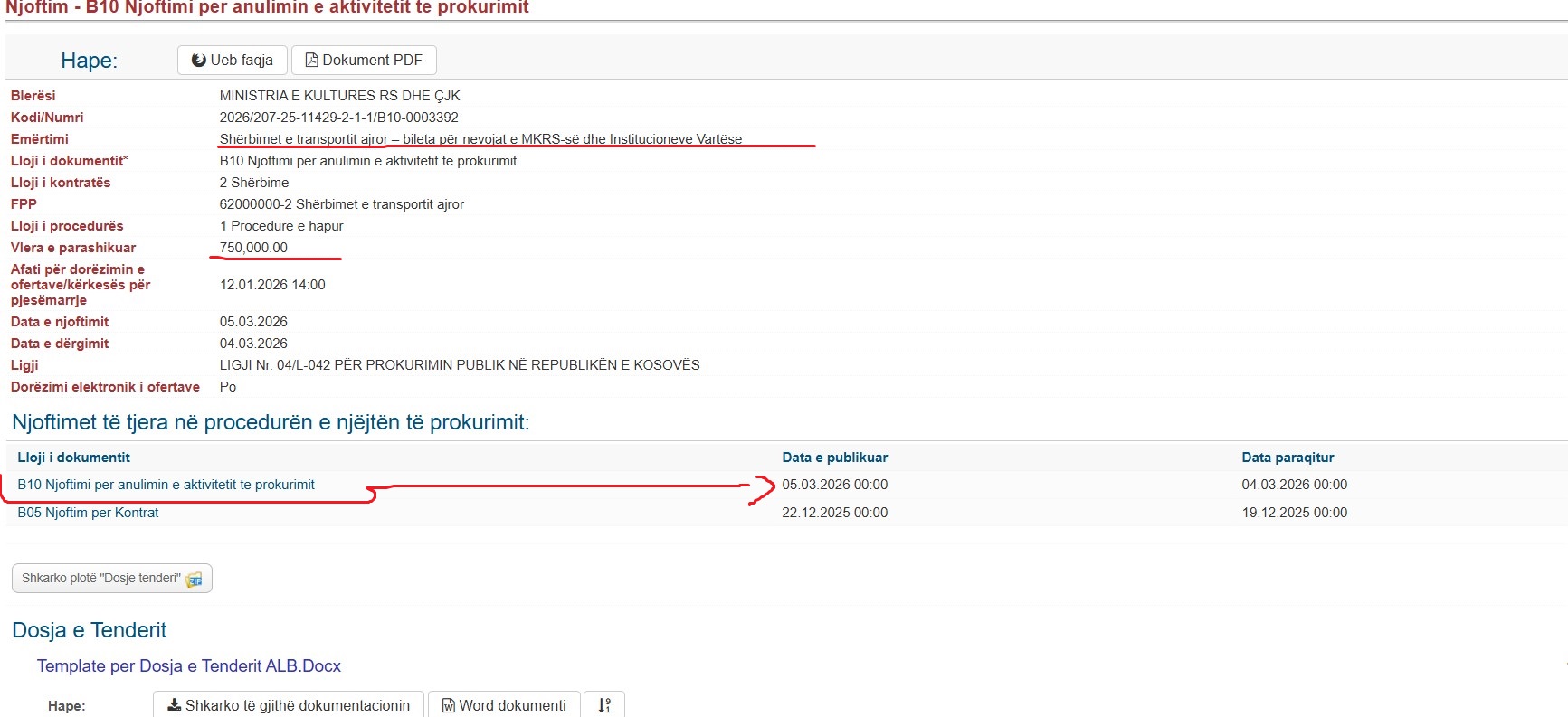Click the B10 publish date 05.03.2026 00:00
Image resolution: width=1568 pixels, height=717 pixels.
click(834, 485)
